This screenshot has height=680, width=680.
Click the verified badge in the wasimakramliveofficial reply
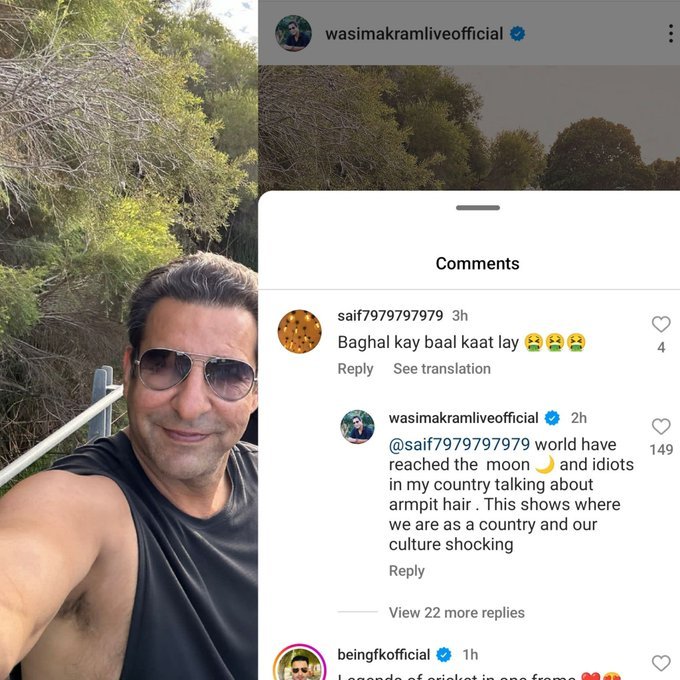pyautogui.click(x=551, y=418)
